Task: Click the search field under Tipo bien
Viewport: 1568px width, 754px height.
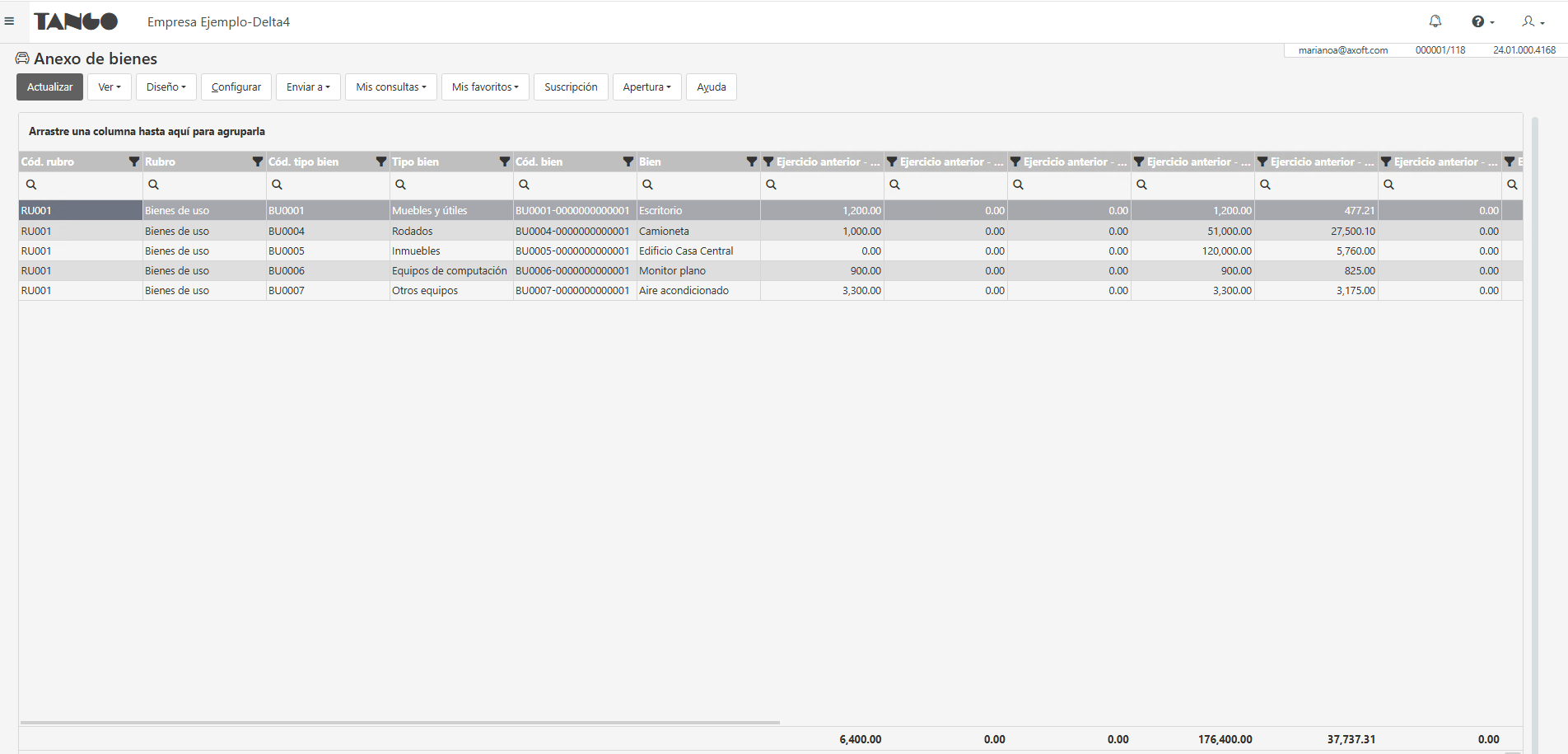Action: pyautogui.click(x=451, y=185)
